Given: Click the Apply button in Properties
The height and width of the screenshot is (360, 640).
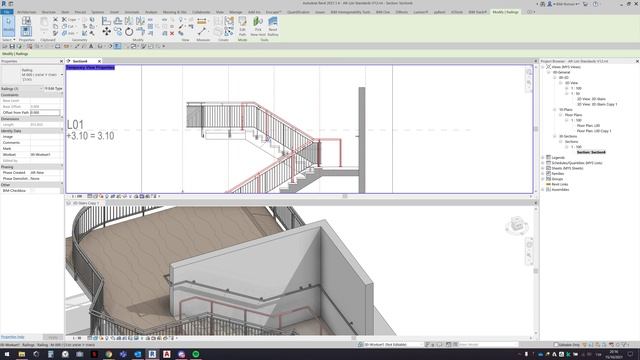Looking at the screenshot, I should tap(53, 337).
